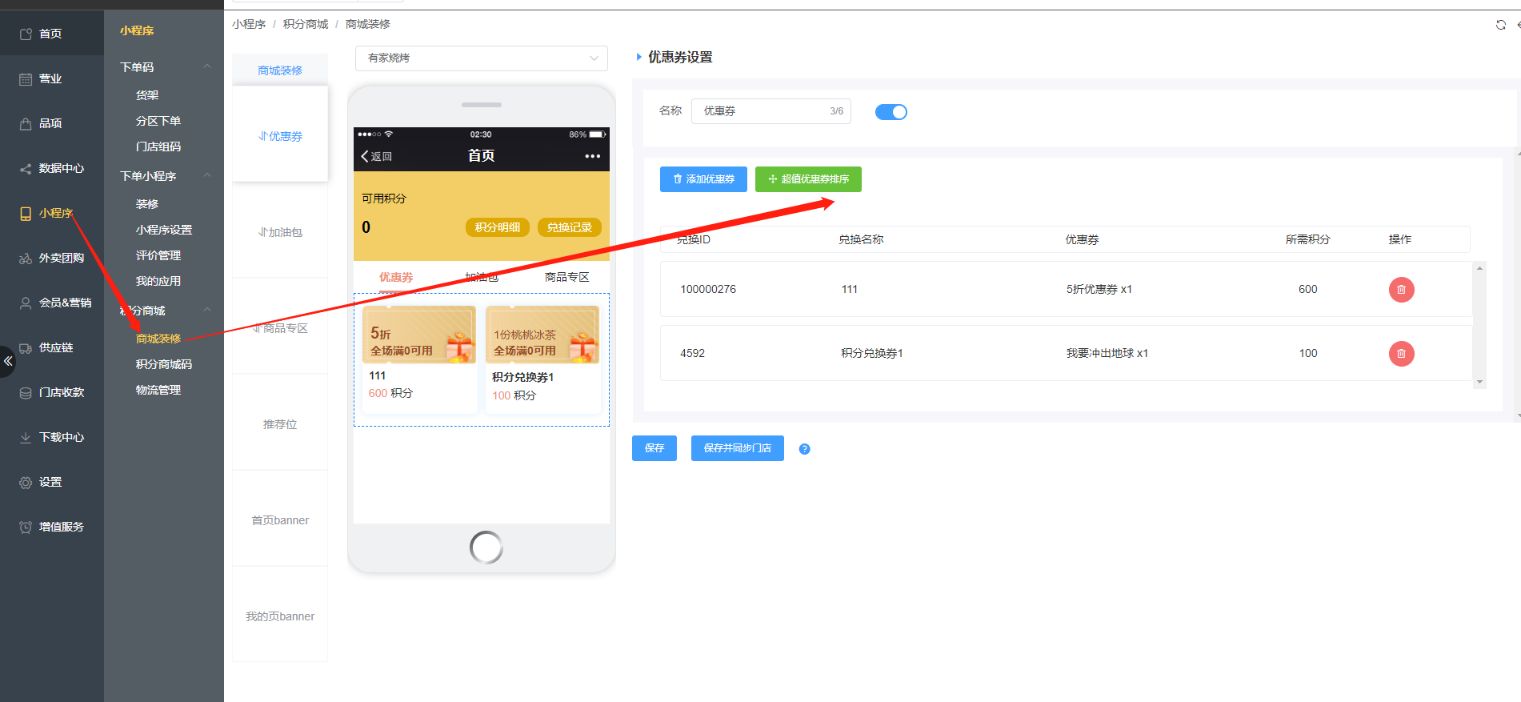Select the 推荐位 module card
This screenshot has height=702, width=1521.
[x=280, y=424]
